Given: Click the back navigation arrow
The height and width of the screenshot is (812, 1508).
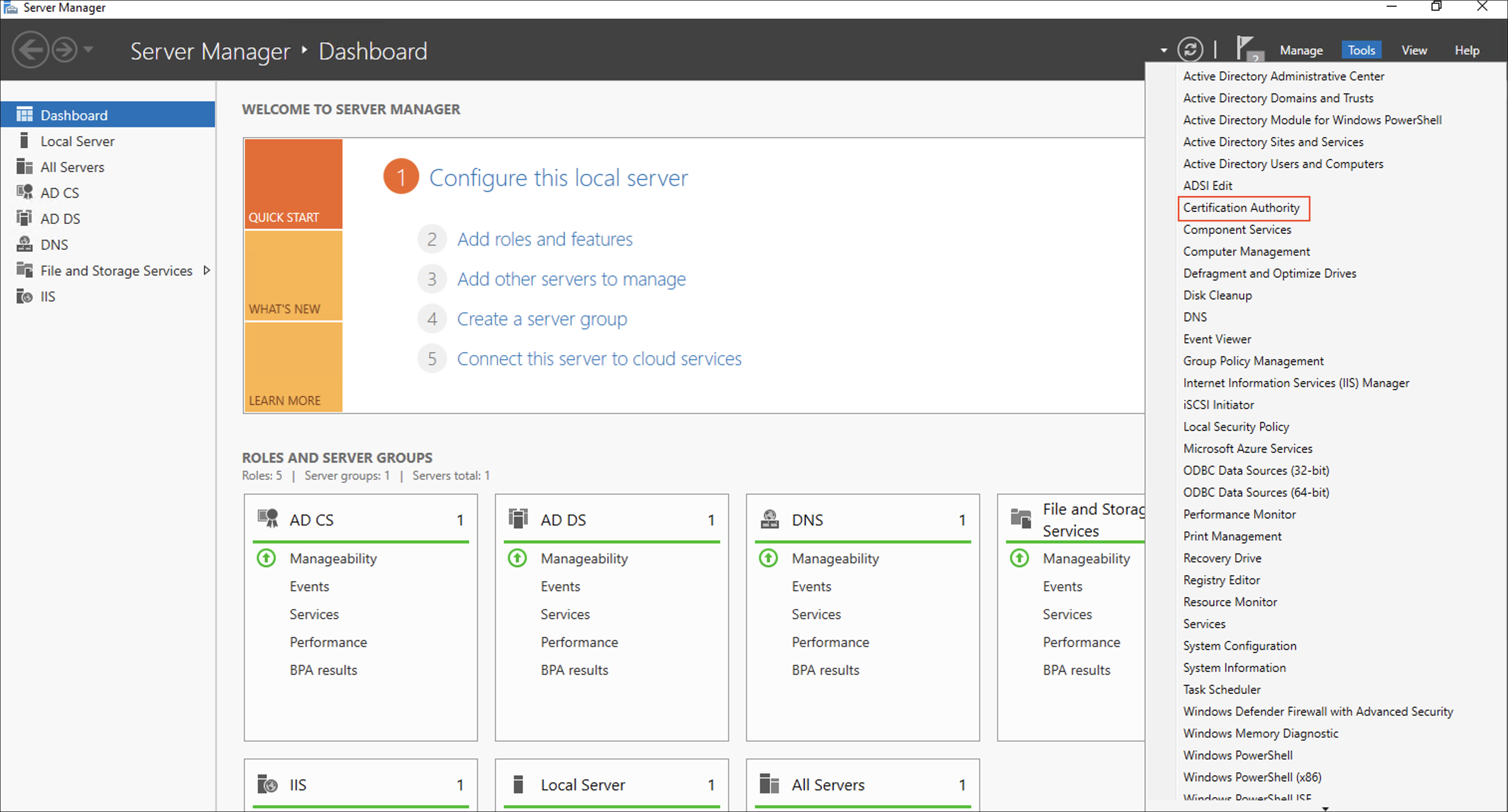Looking at the screenshot, I should click(29, 50).
